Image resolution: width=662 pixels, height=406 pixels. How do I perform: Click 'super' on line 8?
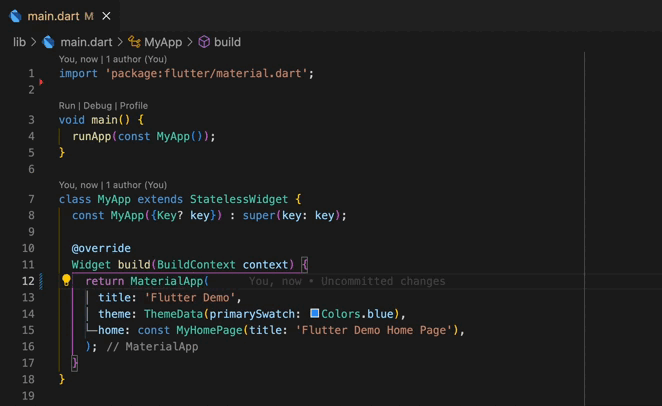pos(259,216)
